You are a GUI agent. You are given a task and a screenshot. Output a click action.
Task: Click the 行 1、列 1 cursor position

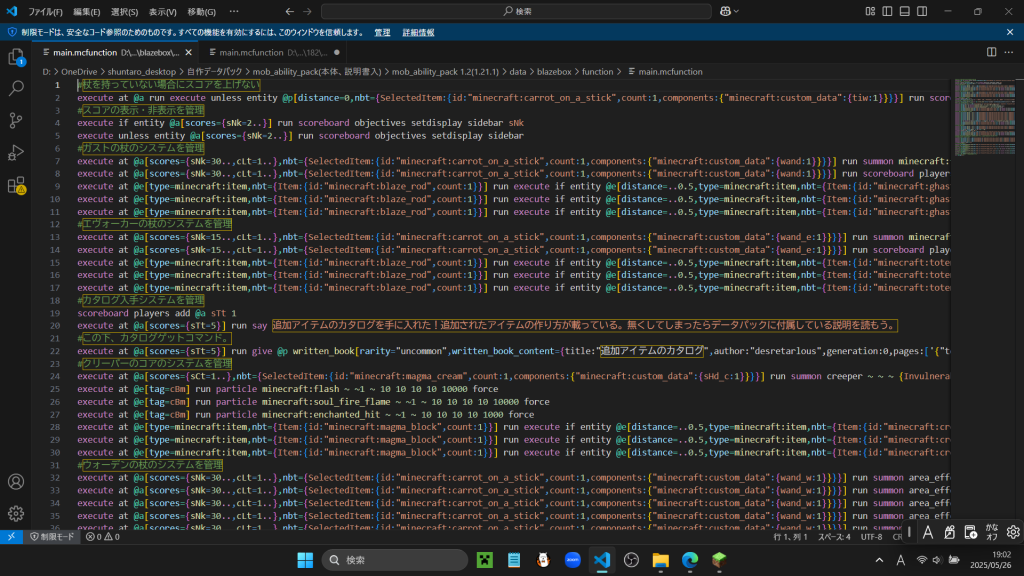(x=790, y=537)
